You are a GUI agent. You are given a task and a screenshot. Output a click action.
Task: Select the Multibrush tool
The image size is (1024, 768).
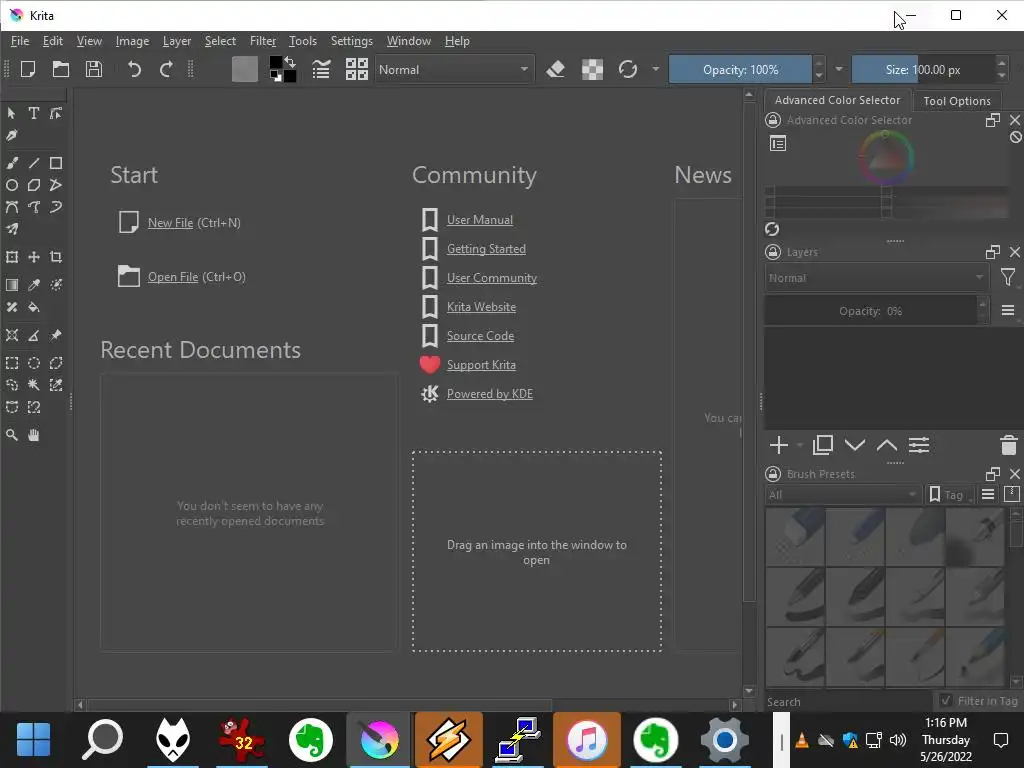coord(12,229)
